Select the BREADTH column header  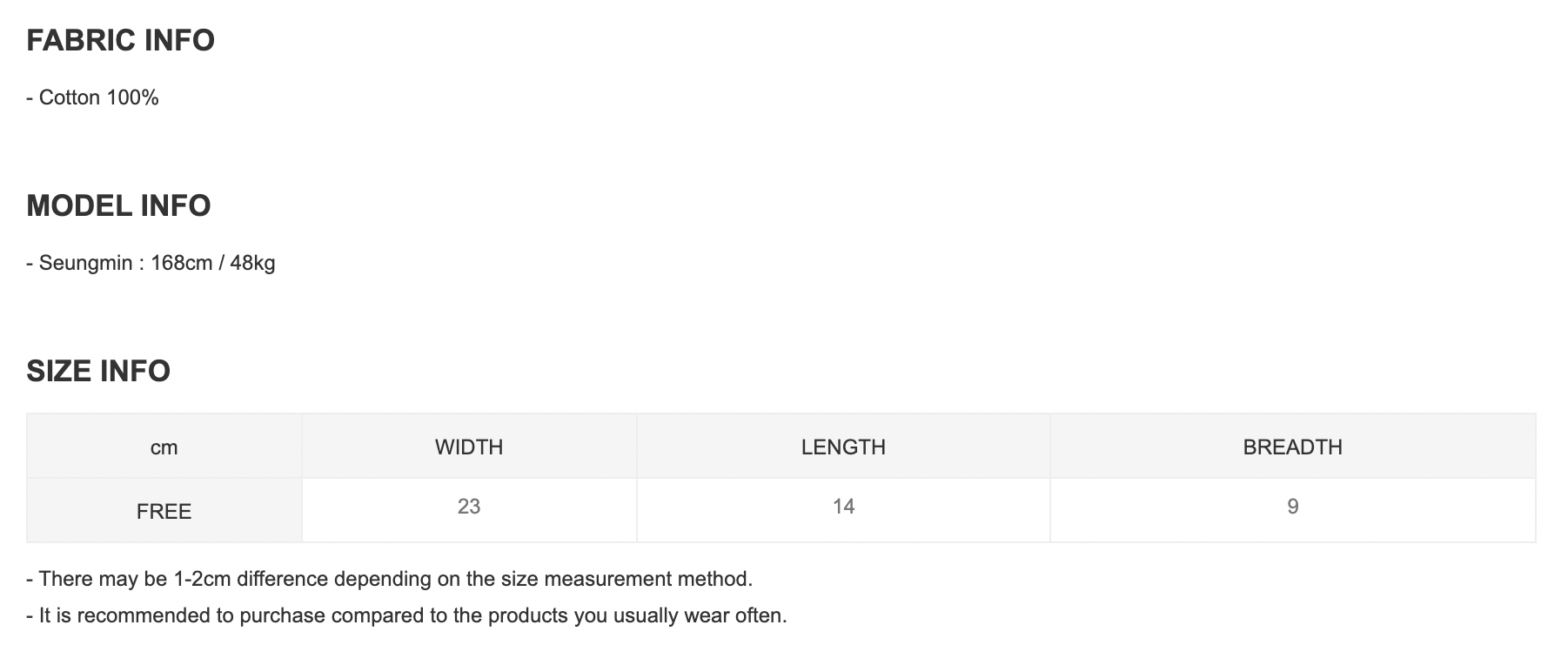[1292, 447]
